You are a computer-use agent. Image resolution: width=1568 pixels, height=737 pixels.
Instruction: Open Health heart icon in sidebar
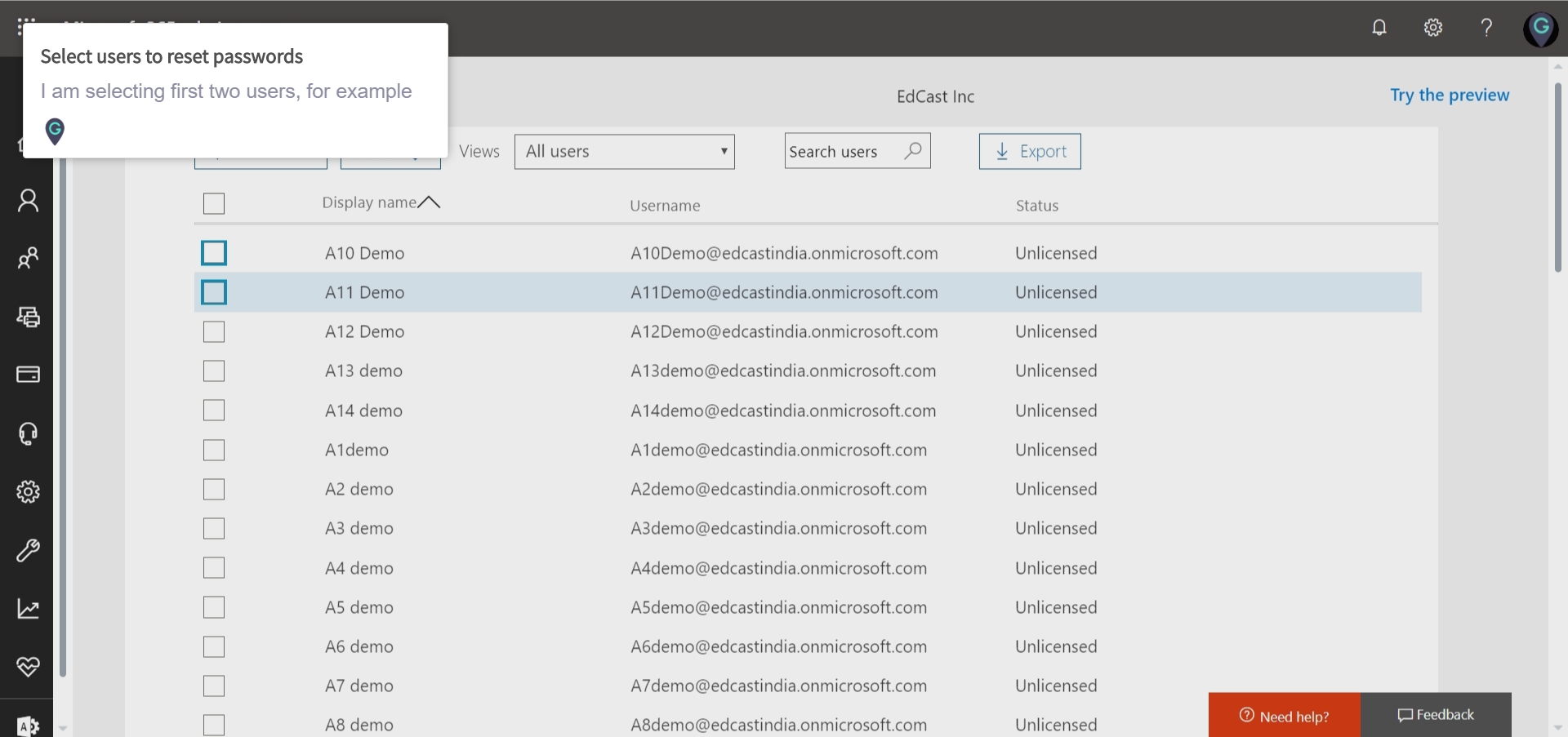click(28, 667)
